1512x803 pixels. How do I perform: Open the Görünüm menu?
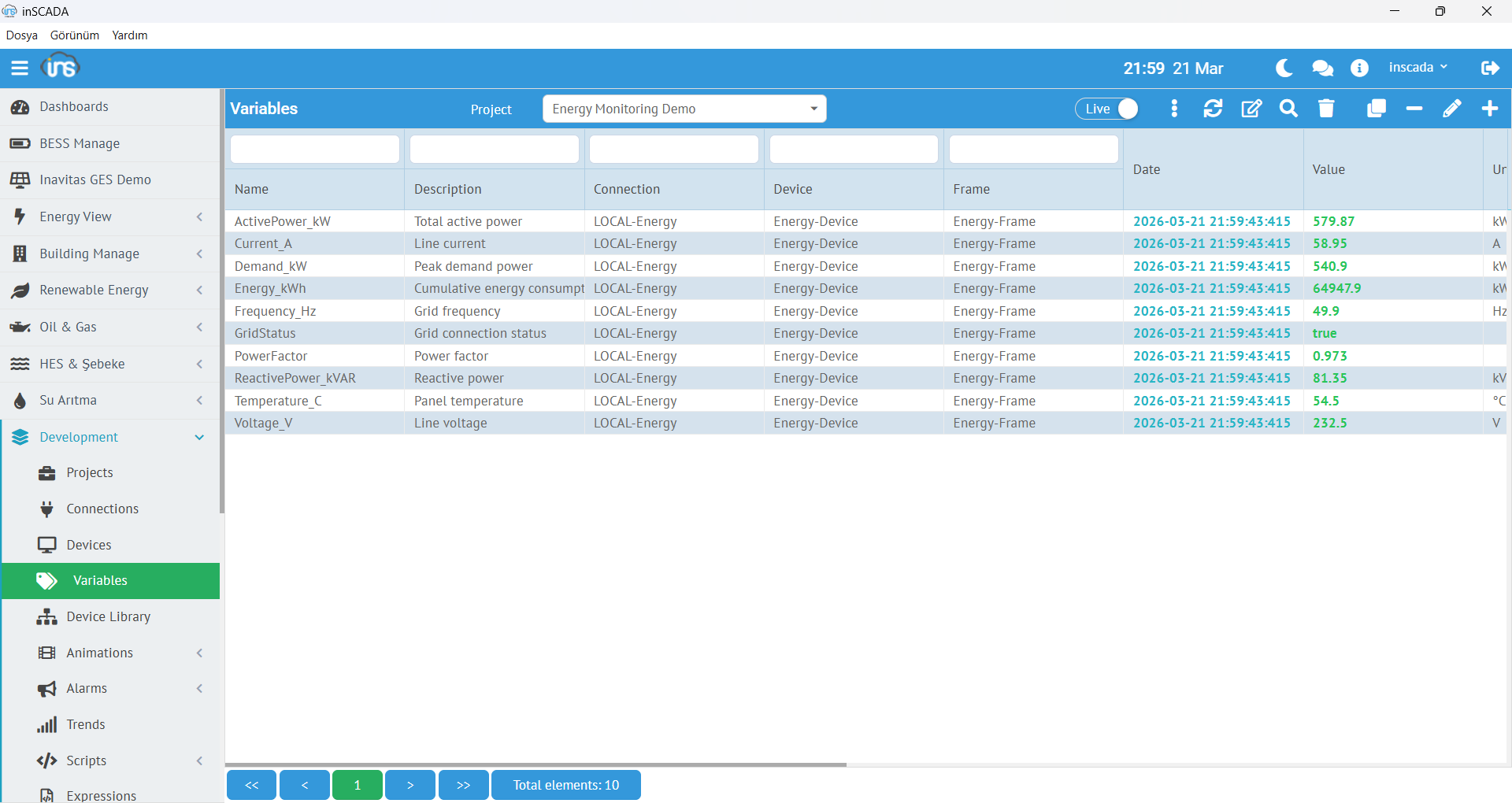(75, 35)
